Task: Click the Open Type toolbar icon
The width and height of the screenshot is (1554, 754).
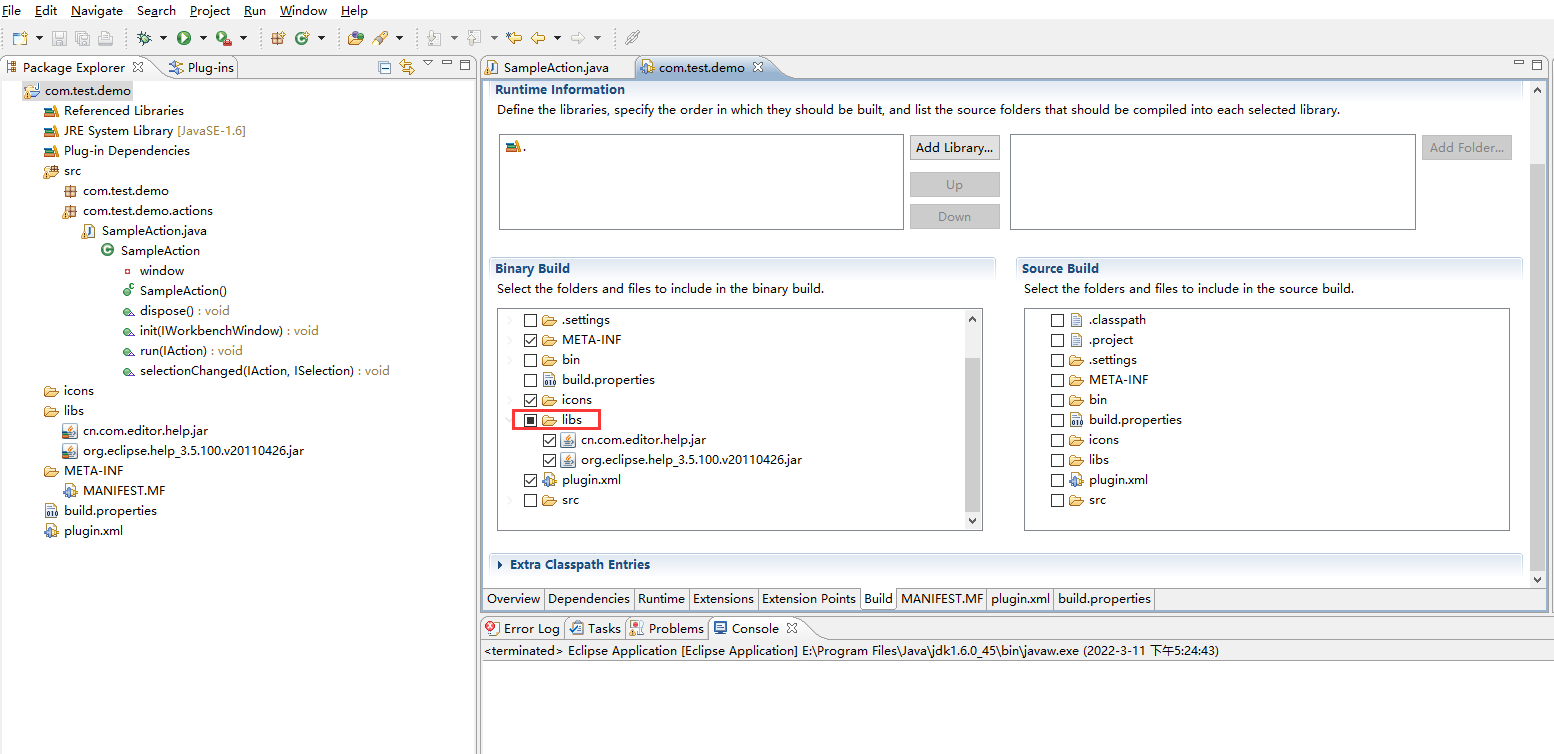Action: [356, 38]
